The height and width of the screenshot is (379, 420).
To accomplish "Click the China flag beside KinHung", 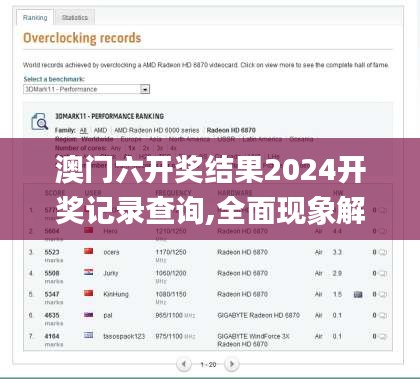I will (x=89, y=293).
